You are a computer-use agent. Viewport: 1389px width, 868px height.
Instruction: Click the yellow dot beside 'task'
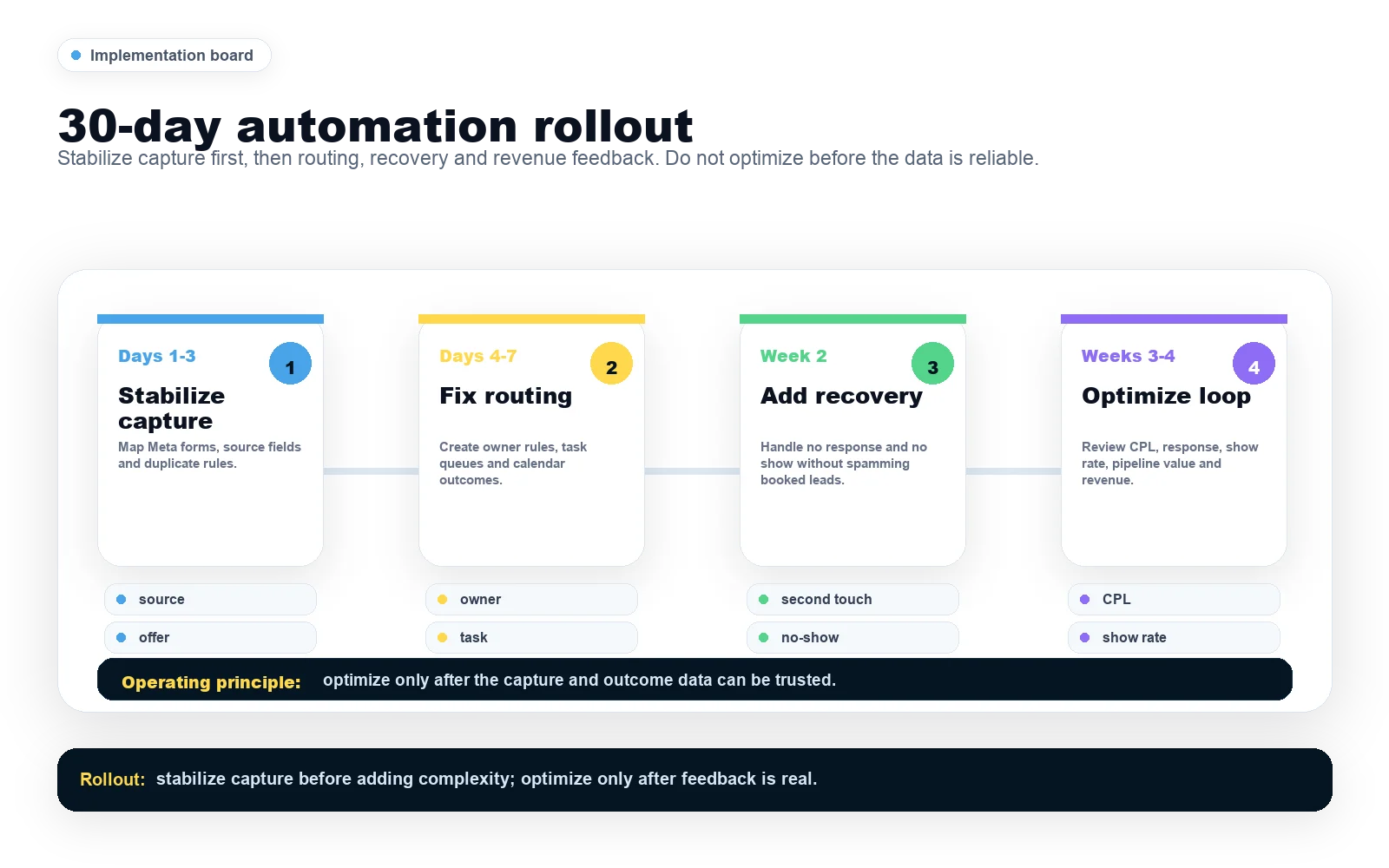click(443, 638)
